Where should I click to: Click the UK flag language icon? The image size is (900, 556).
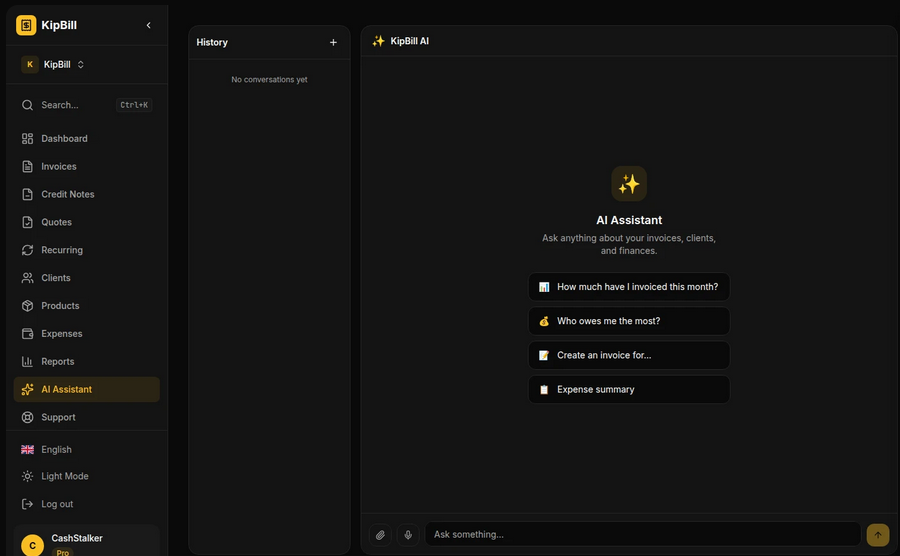click(27, 450)
